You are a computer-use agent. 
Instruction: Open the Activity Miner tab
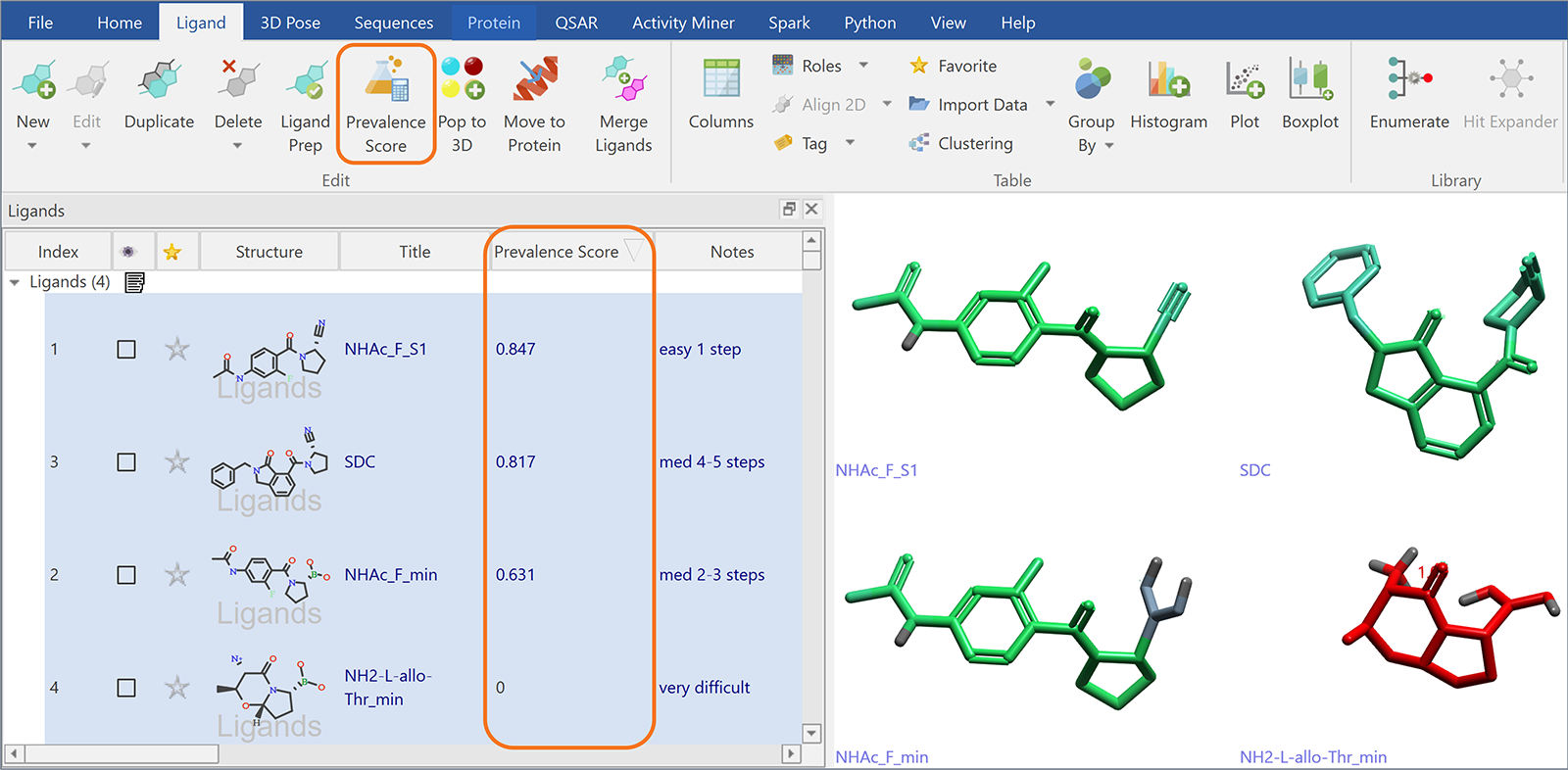[x=683, y=23]
